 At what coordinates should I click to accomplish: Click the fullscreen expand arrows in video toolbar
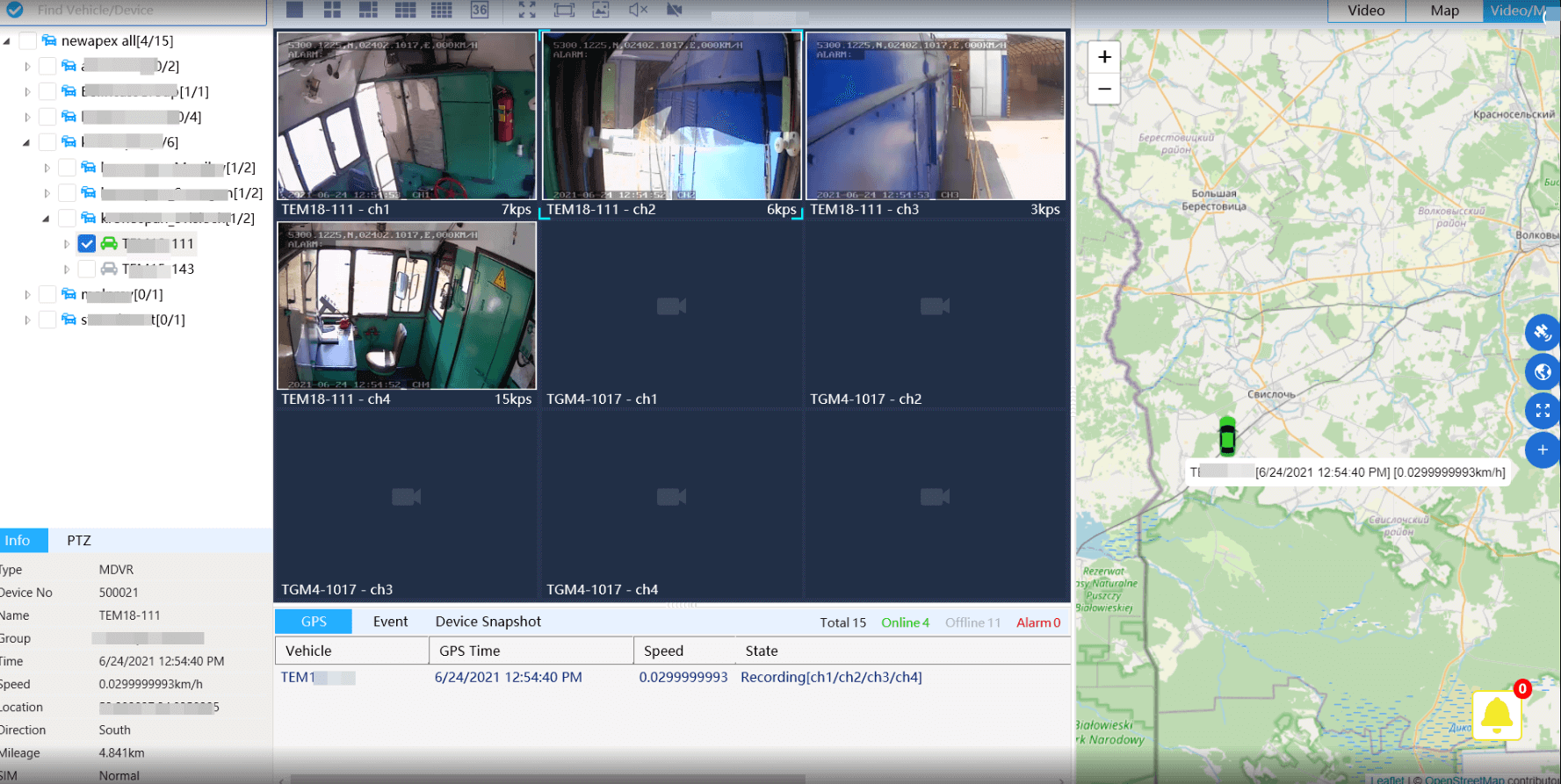(527, 10)
